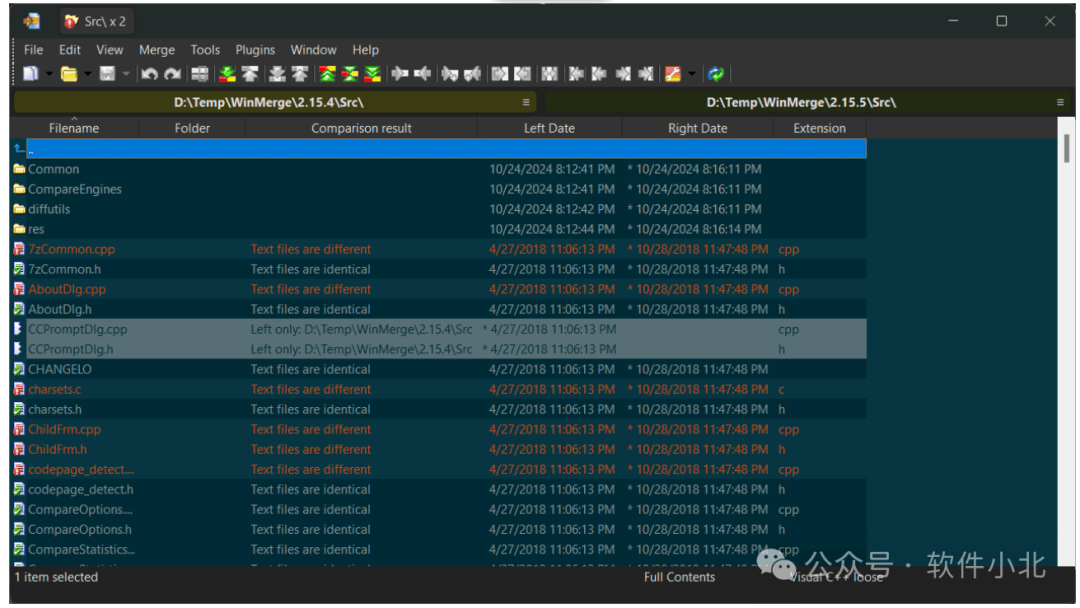Click the Auto Merge toolbar icon
The image size is (1080, 608).
pyautogui.click(x=549, y=74)
